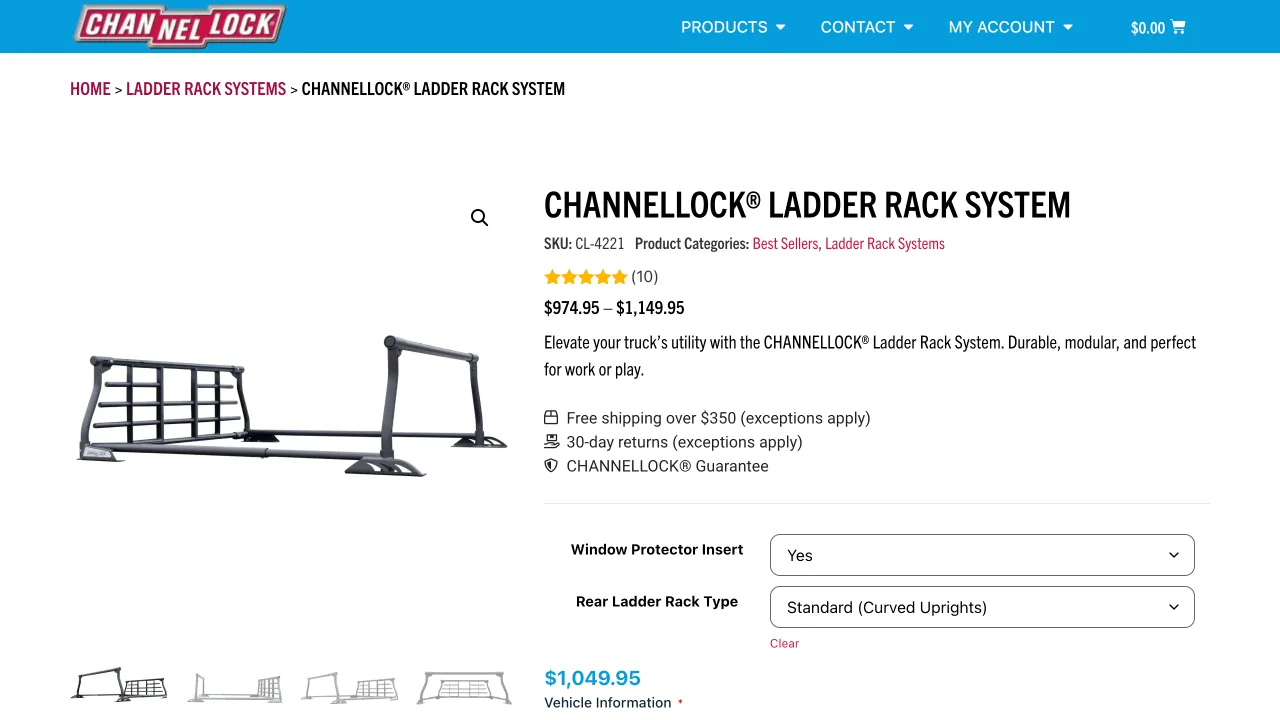Image resolution: width=1280 pixels, height=720 pixels.
Task: Select the last product thumbnail image
Action: point(464,686)
